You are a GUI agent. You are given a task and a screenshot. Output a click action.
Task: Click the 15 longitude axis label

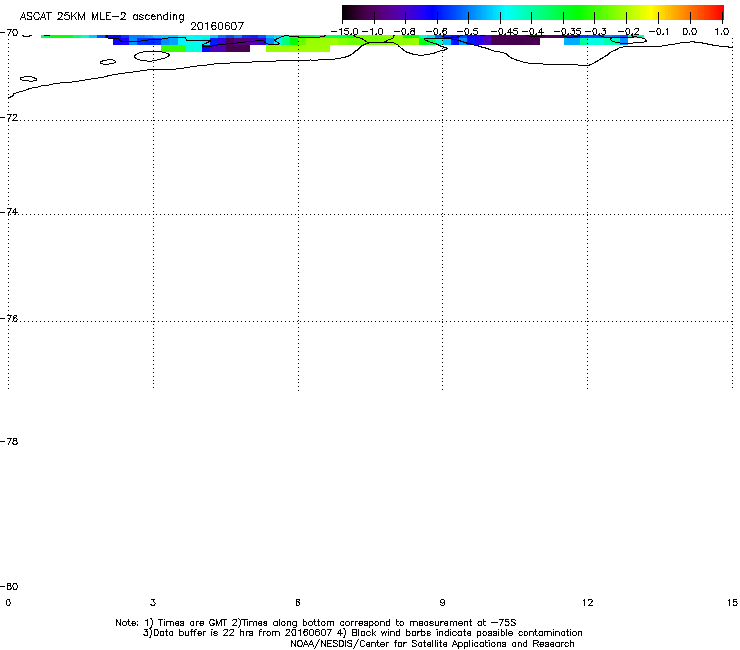pyautogui.click(x=732, y=602)
